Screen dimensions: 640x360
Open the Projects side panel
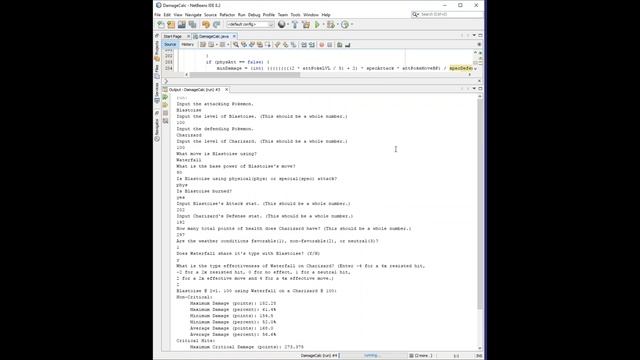(157, 51)
